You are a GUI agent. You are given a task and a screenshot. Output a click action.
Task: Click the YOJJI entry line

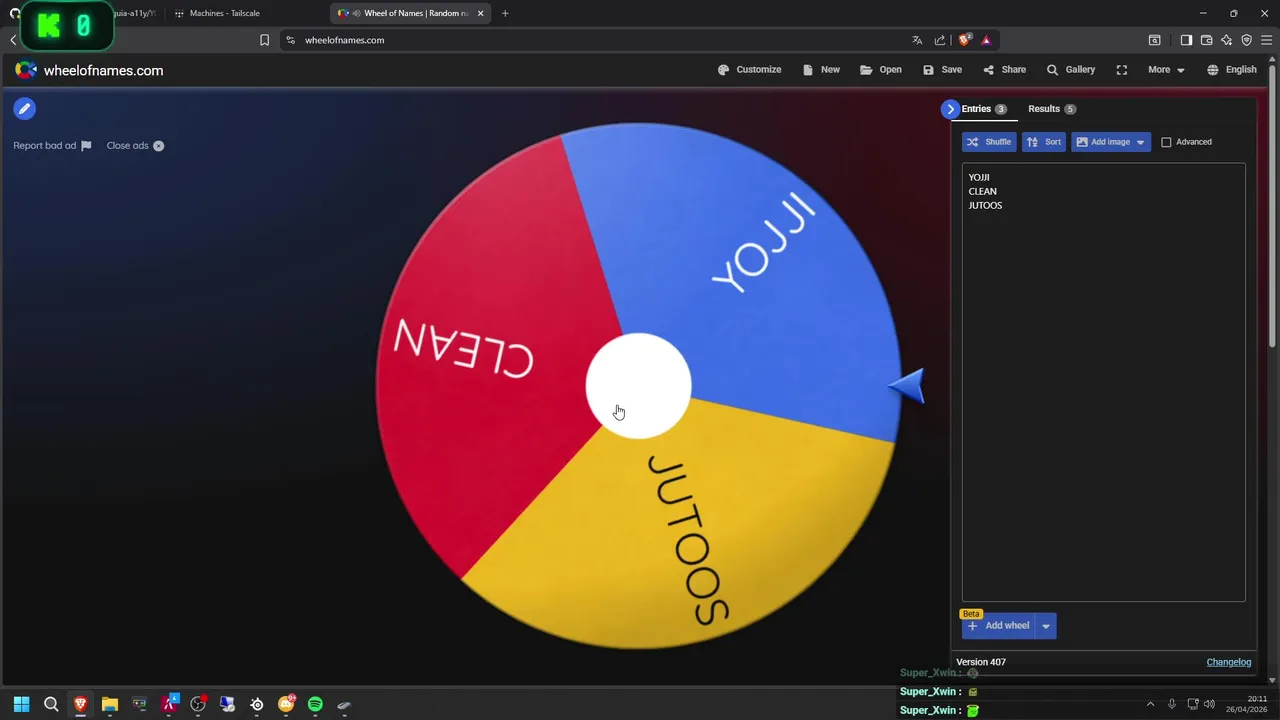[x=979, y=177]
